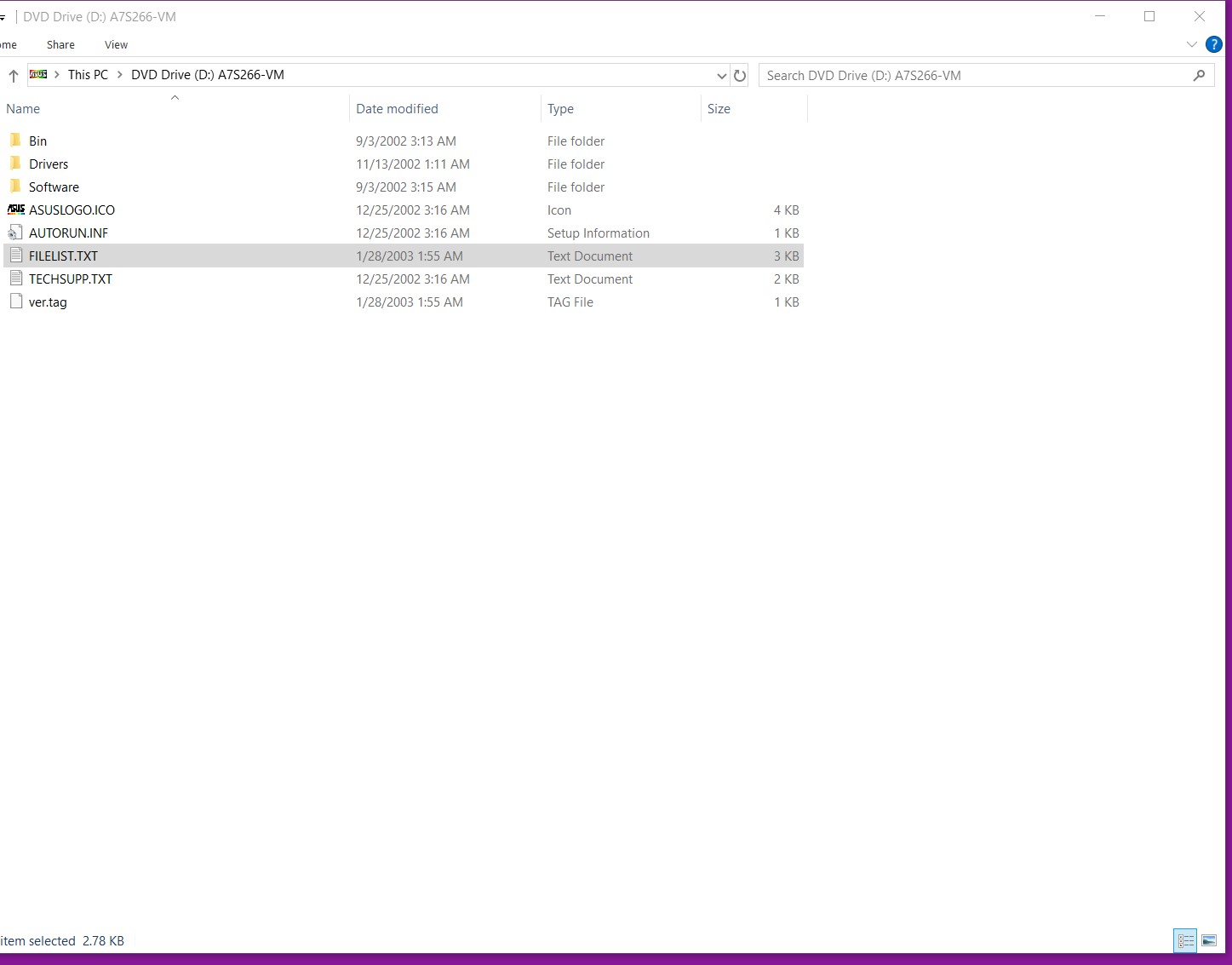Sort files by Size column header
This screenshot has height=965, width=1232.
coord(719,109)
